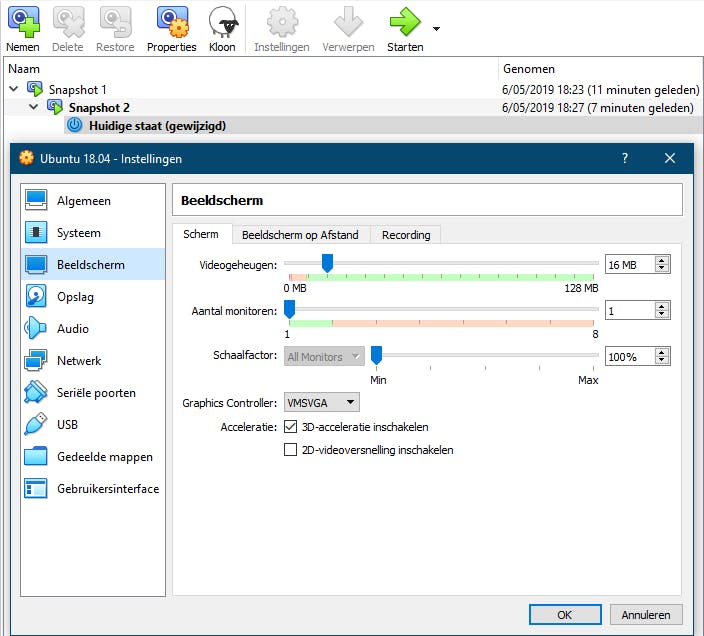Open the Systeem settings page
Viewport: 704px width, 636px height.
93,232
